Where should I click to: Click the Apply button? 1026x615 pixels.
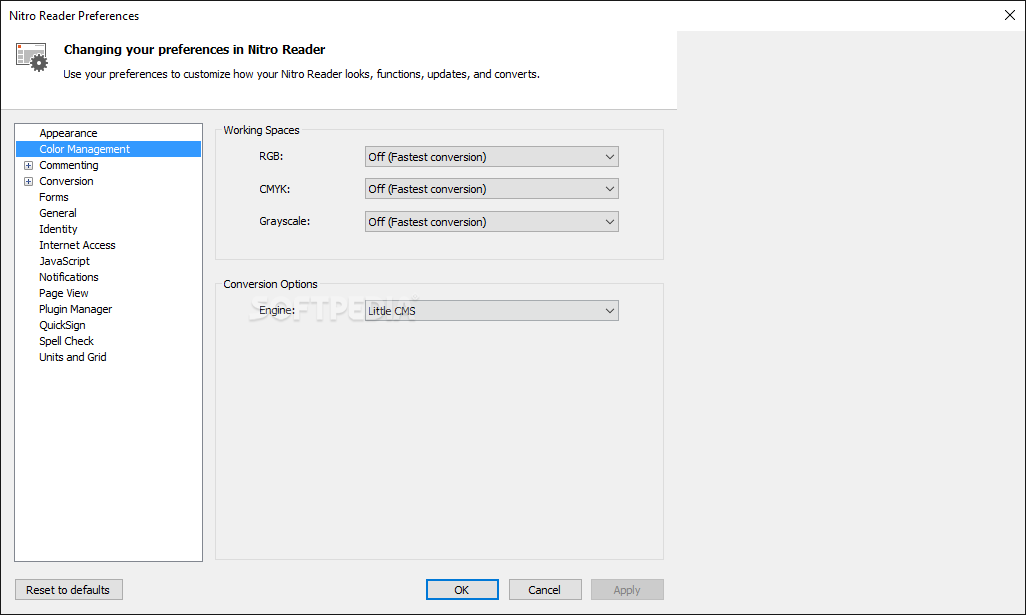tap(627, 590)
